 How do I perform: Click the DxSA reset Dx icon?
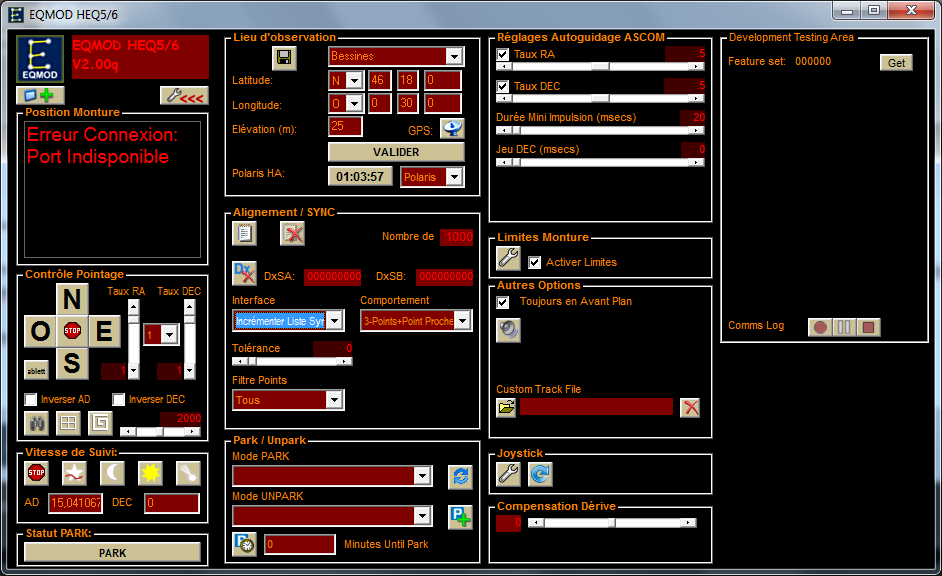point(245,273)
